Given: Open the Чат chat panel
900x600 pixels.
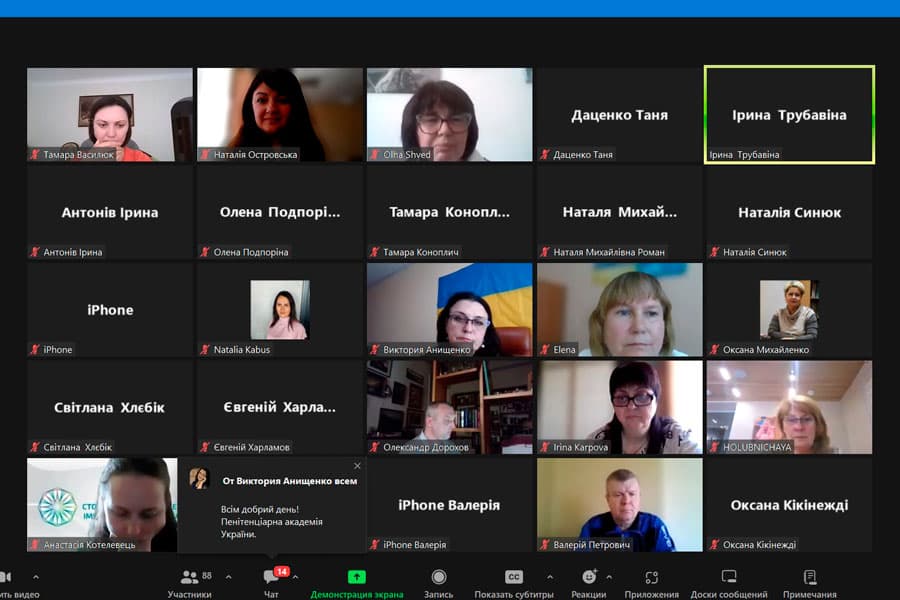Looking at the screenshot, I should 271,583.
